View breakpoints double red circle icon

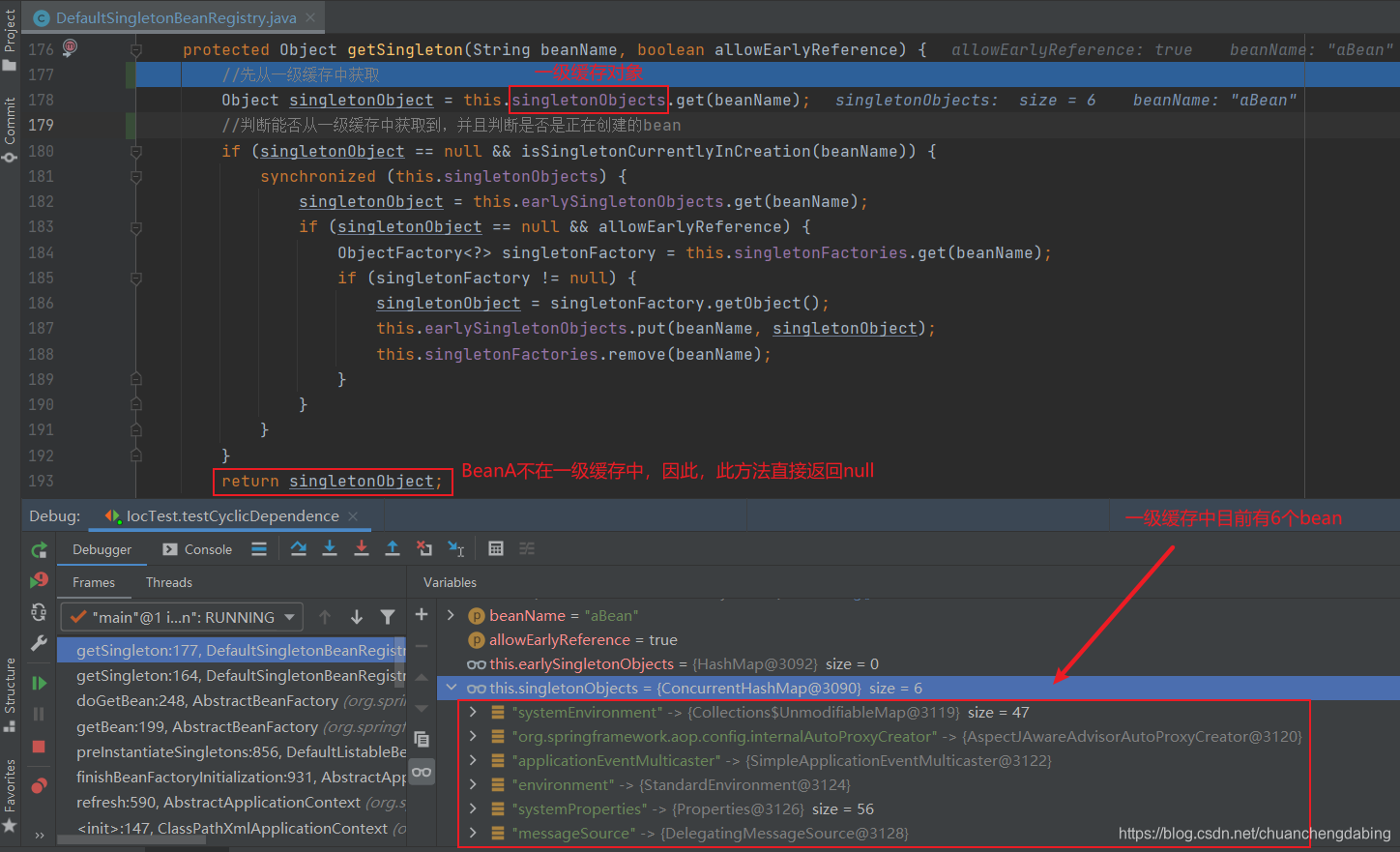[x=39, y=785]
